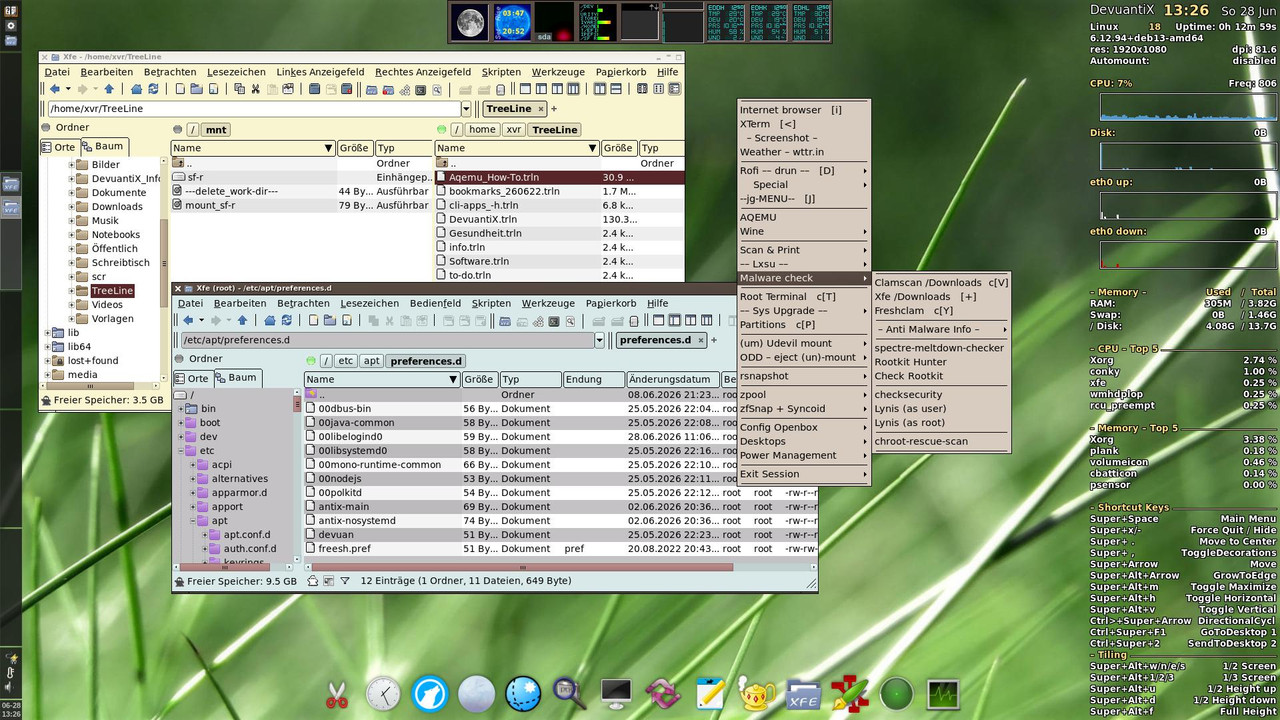This screenshot has height=720, width=1280.
Task: Select the freesh.pref file row
Action: (561, 549)
